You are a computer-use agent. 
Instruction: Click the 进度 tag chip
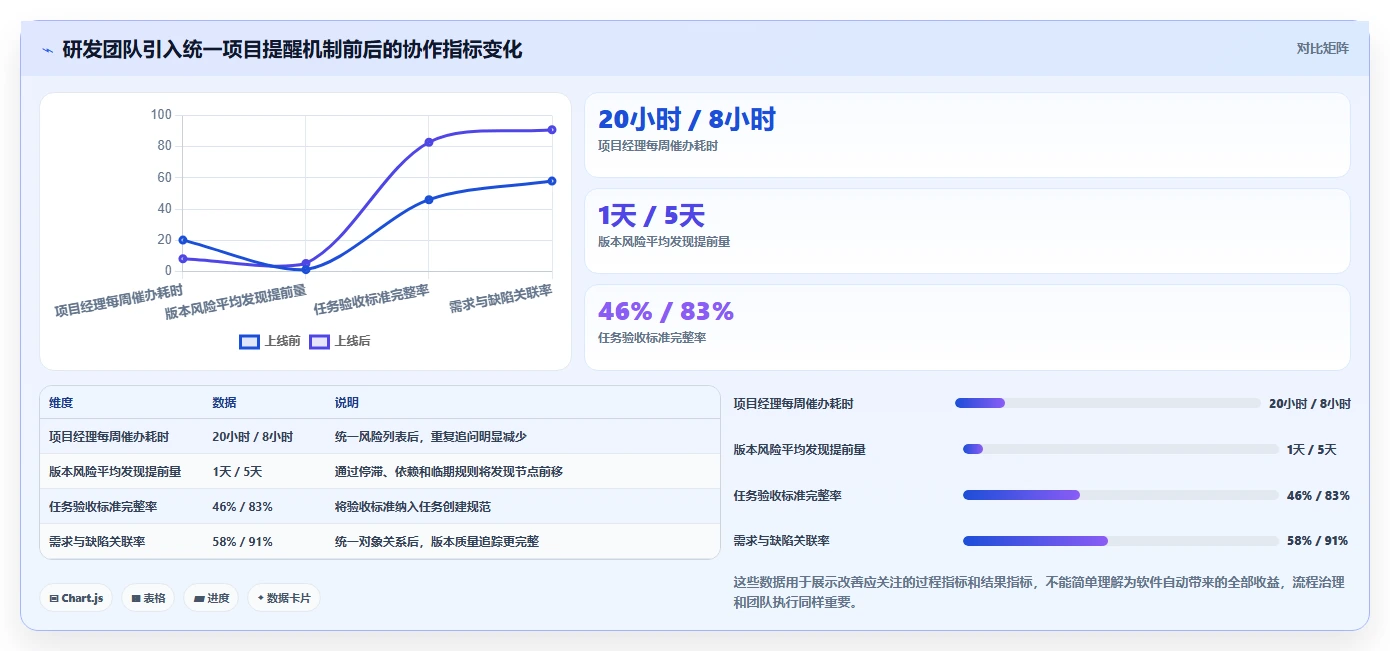[211, 598]
